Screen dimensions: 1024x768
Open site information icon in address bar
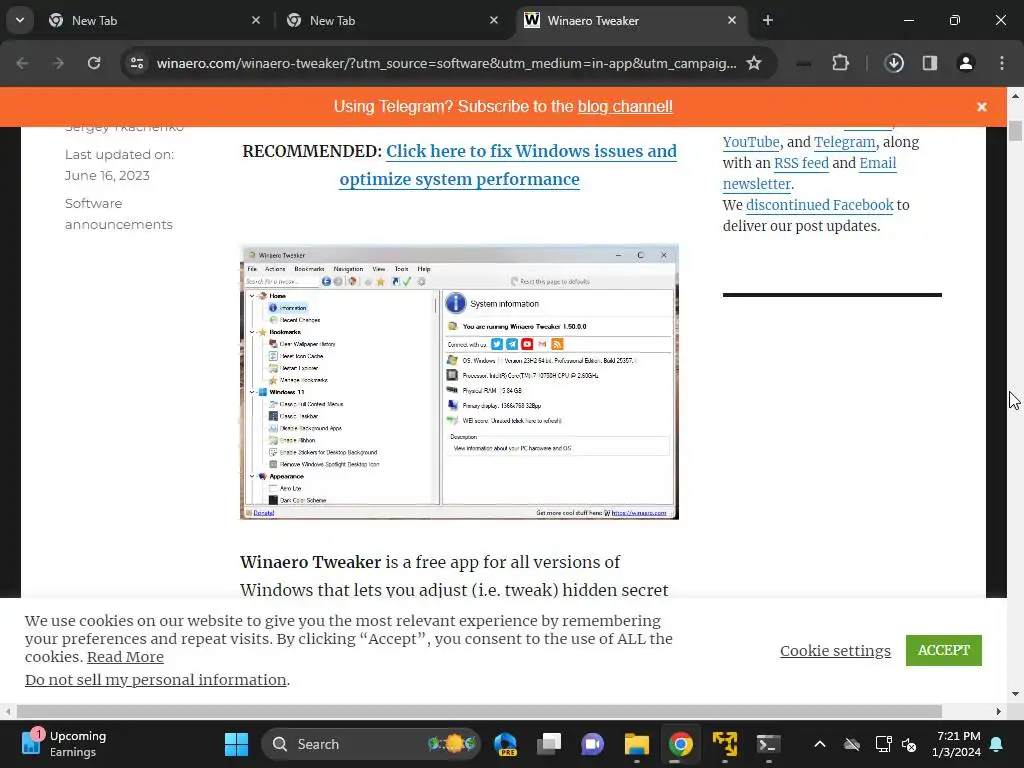(x=137, y=63)
